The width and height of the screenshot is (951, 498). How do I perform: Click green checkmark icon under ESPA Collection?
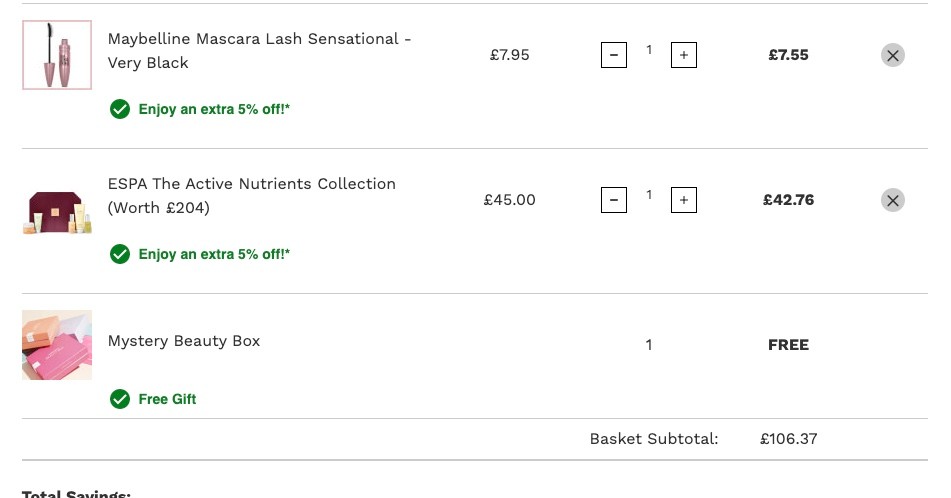click(x=120, y=254)
